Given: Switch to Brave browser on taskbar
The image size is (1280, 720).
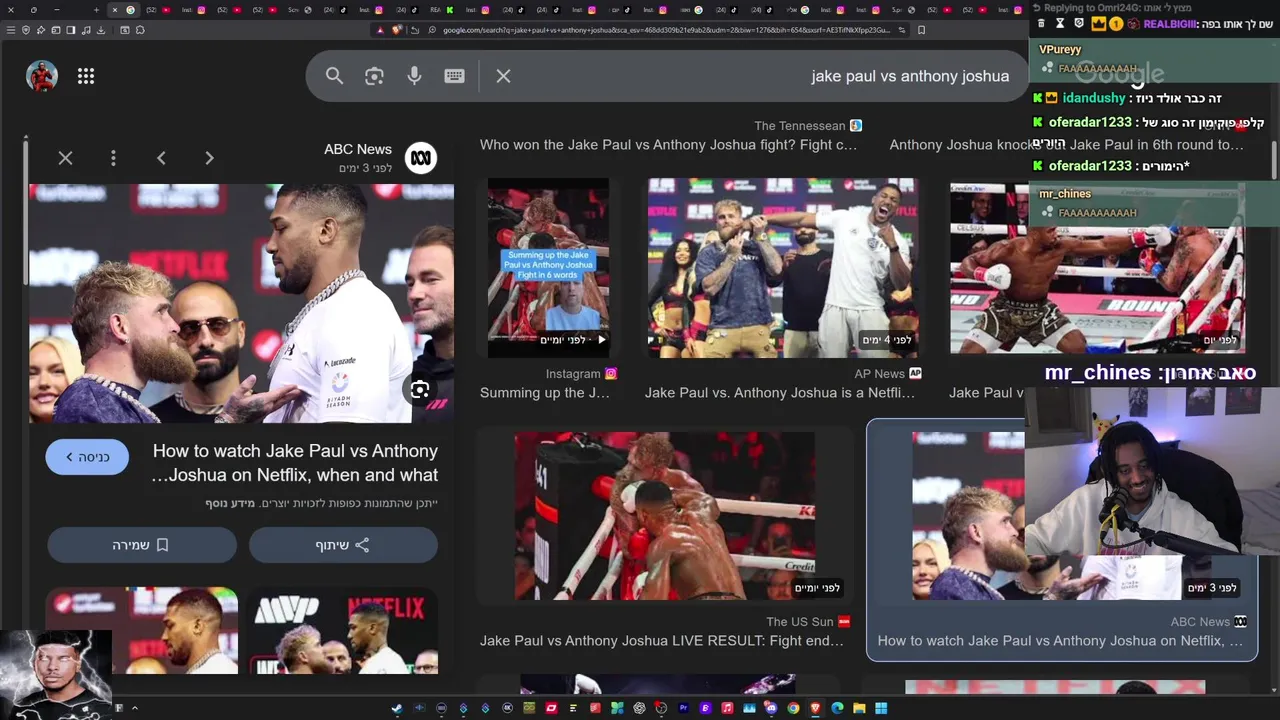Looking at the screenshot, I should point(815,708).
